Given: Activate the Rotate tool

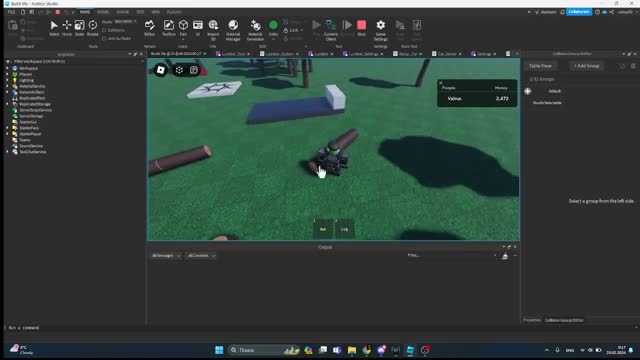Looking at the screenshot, I should [x=93, y=28].
